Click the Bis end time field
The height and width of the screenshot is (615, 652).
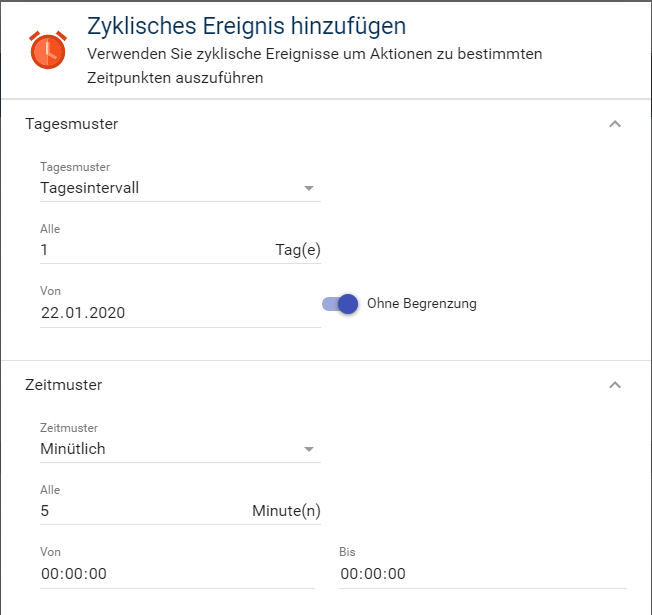480,574
